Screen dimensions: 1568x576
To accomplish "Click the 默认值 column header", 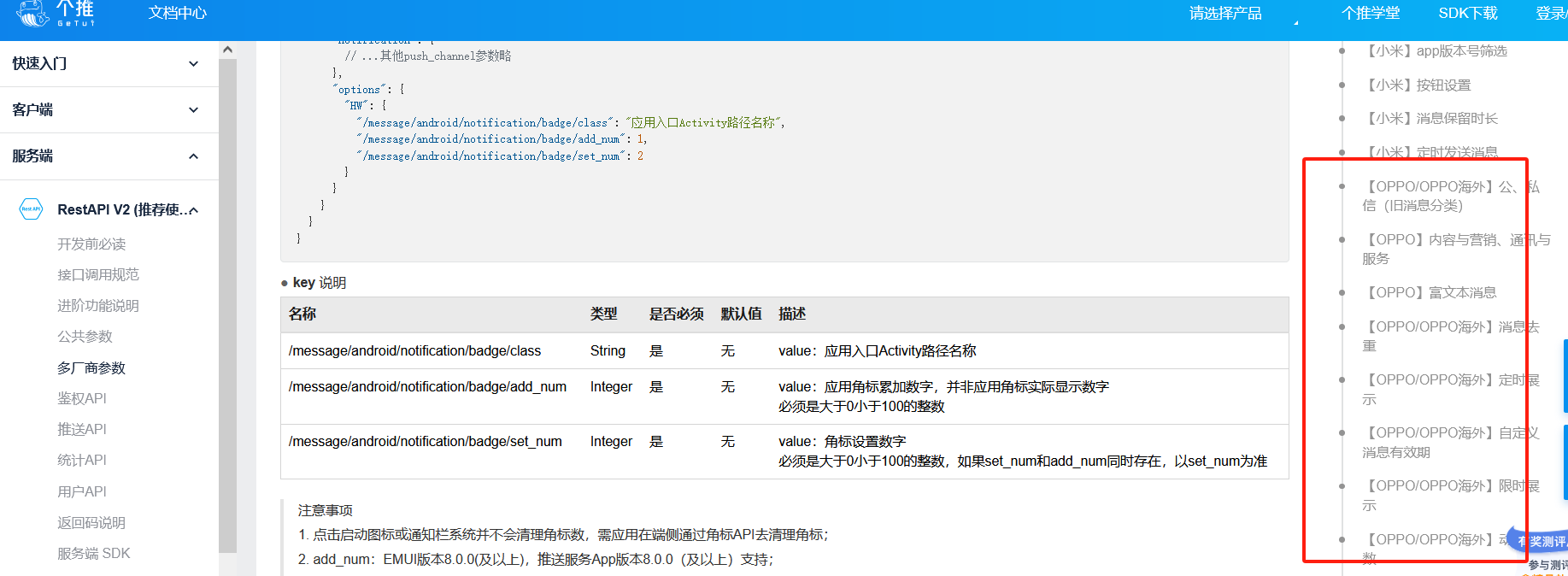I will [x=742, y=314].
